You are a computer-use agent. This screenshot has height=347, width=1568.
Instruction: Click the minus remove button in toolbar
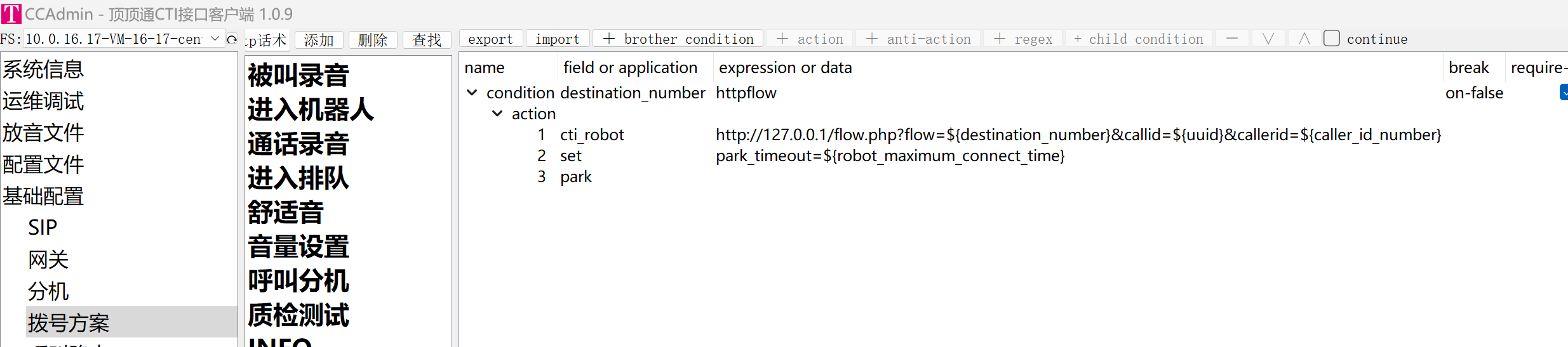pos(1232,39)
